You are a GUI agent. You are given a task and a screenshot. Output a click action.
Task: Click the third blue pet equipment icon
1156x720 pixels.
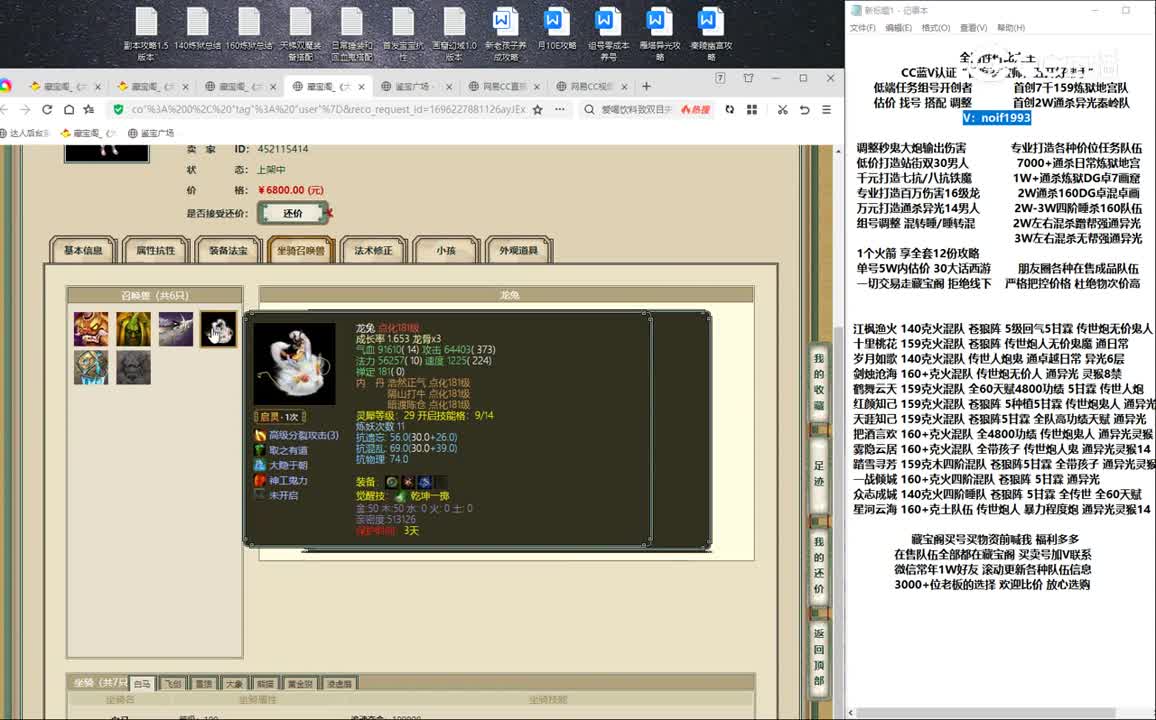tap(425, 482)
